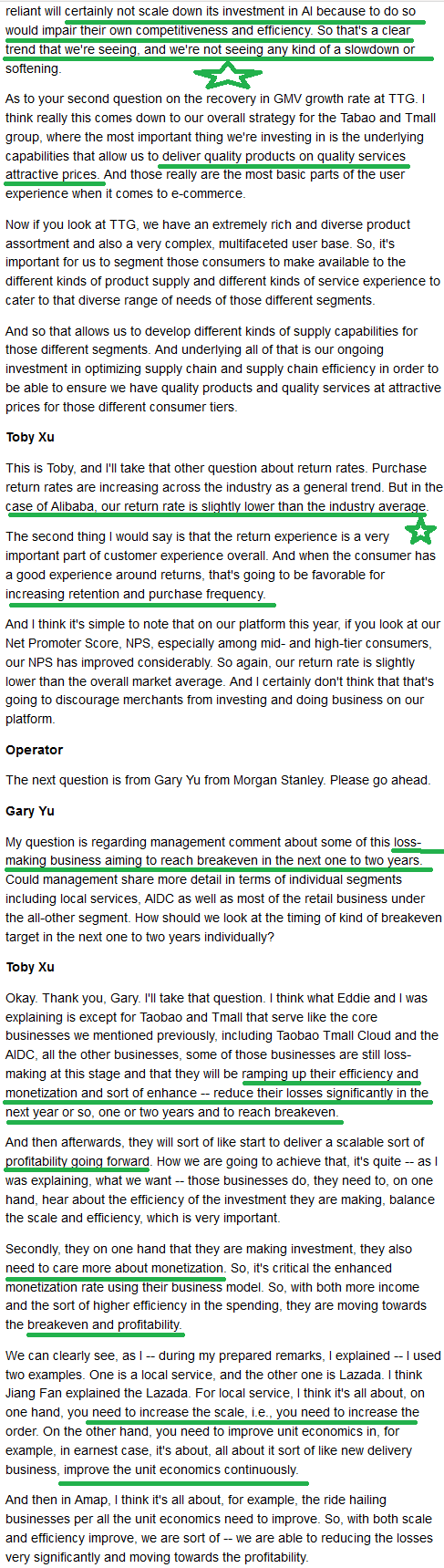This screenshot has height=1568, width=444.
Task: Click underlined "improve the unit economics continuously"
Action: coord(181,1469)
